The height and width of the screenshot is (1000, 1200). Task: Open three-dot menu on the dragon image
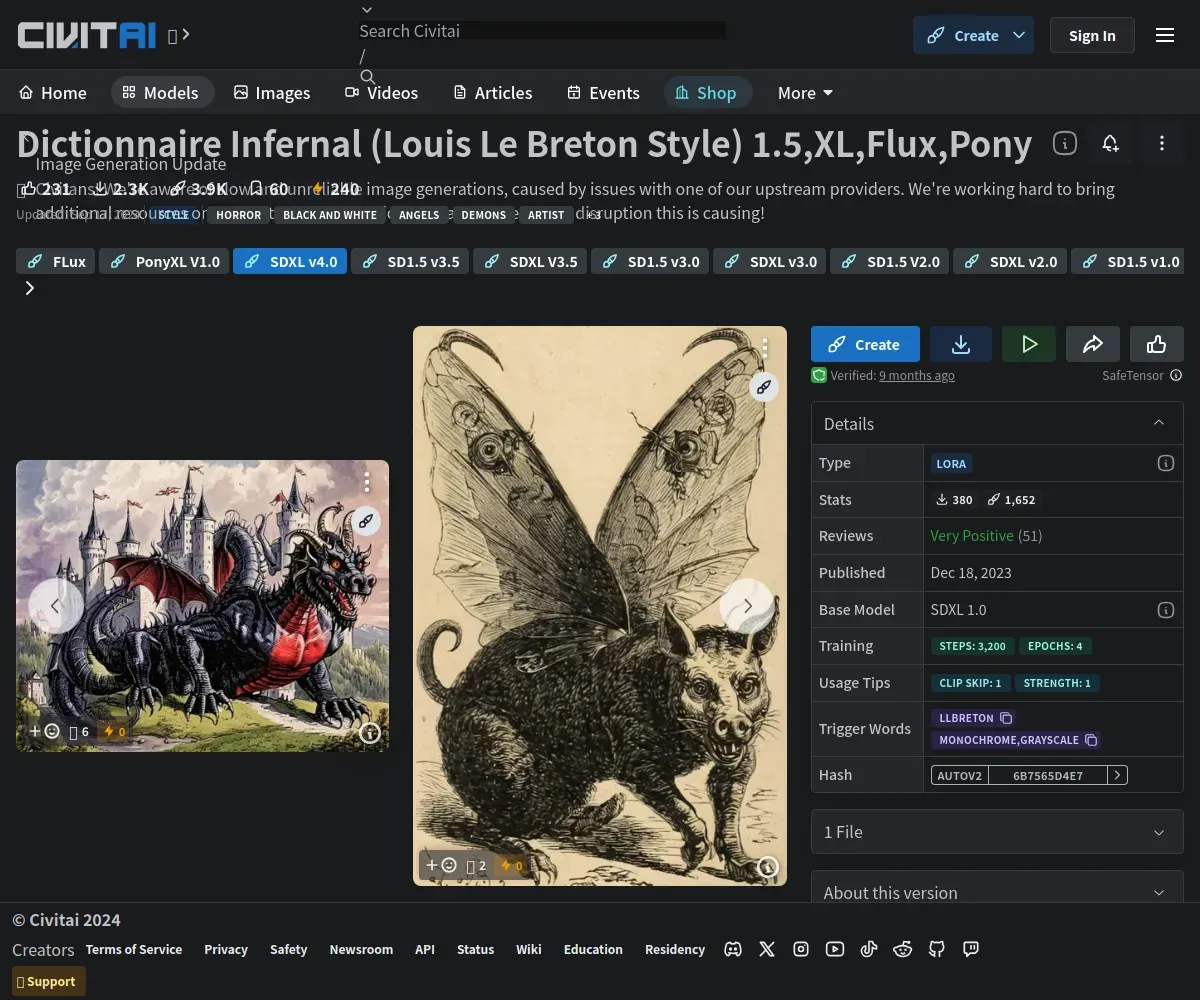coord(367,482)
